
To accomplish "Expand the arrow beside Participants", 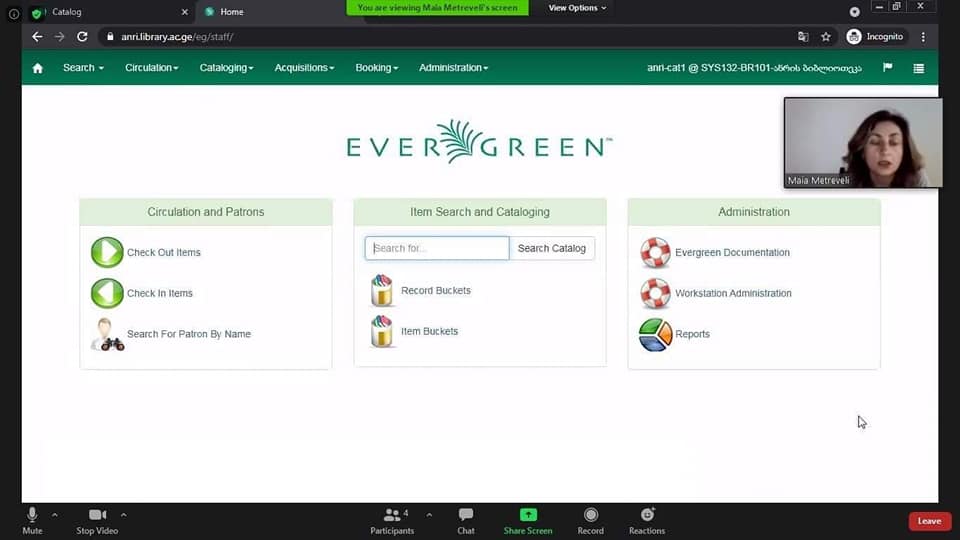I will (x=429, y=515).
